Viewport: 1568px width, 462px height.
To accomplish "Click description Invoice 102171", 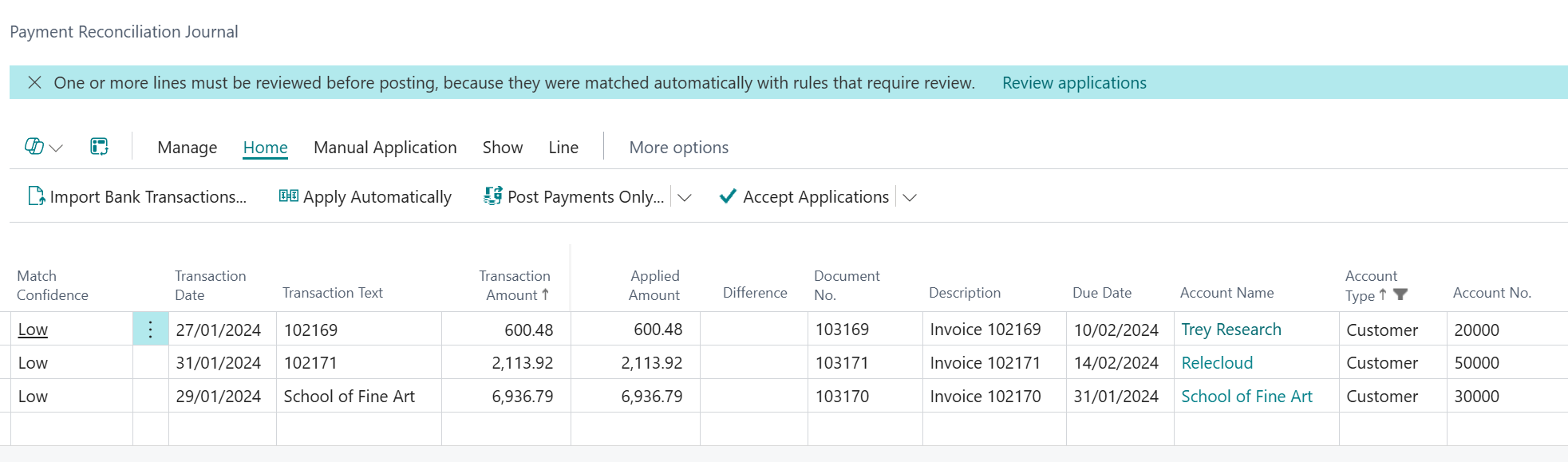I will point(994,363).
